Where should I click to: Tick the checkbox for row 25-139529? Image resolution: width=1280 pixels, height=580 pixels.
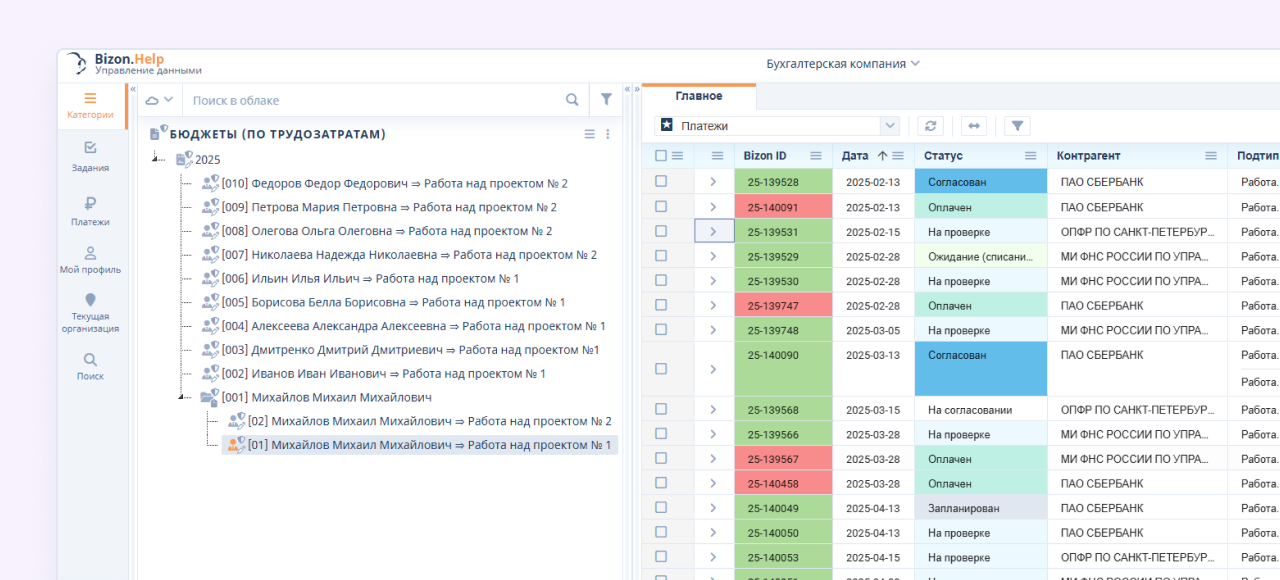pos(660,256)
